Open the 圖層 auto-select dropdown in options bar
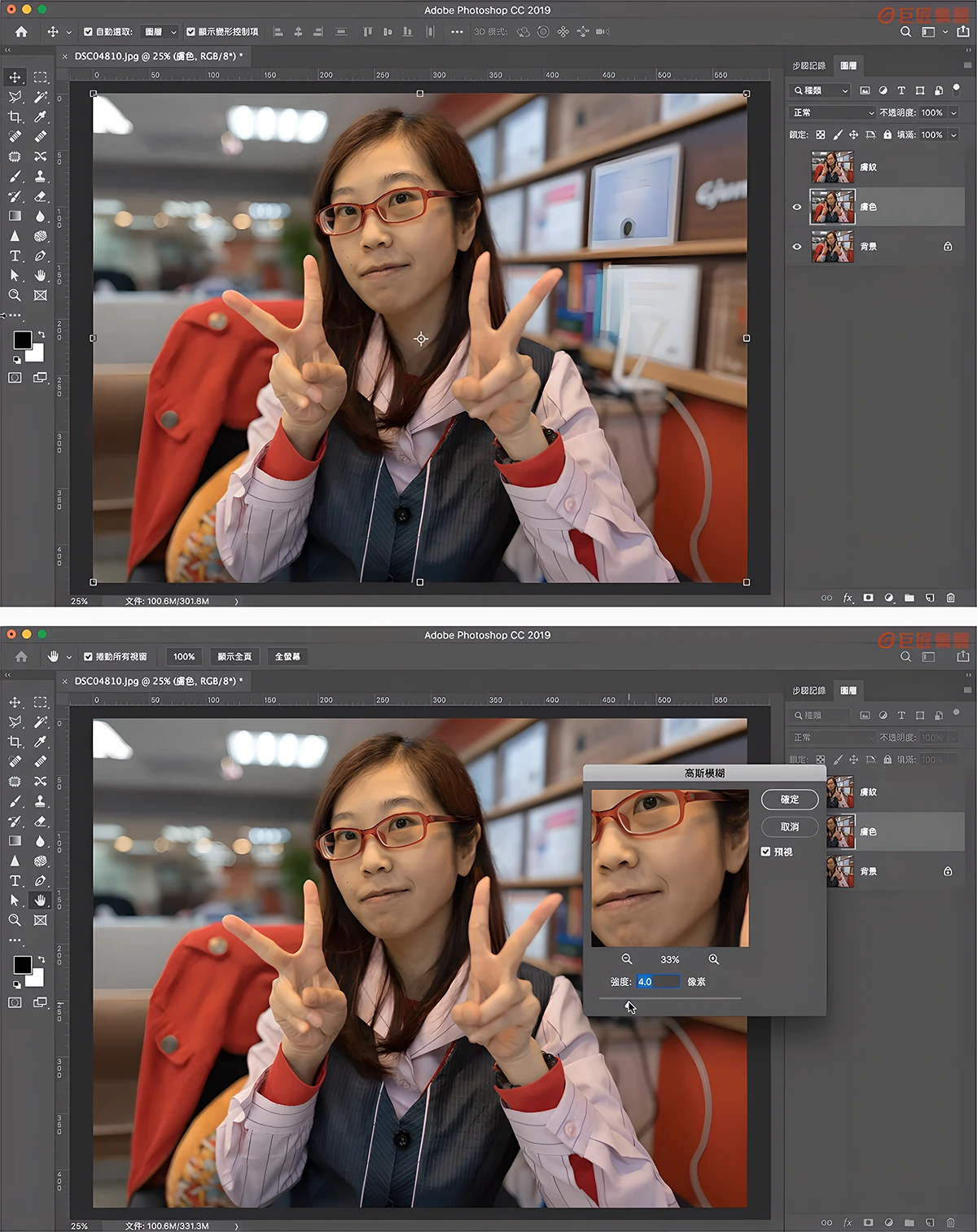The height and width of the screenshot is (1232, 977). point(160,32)
